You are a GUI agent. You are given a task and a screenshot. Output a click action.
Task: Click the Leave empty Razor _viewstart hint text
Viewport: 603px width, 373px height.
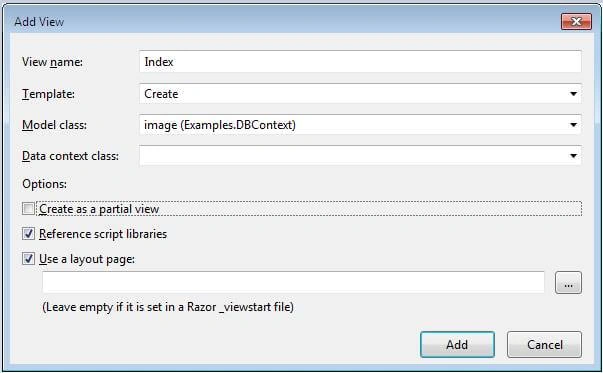[x=168, y=307]
